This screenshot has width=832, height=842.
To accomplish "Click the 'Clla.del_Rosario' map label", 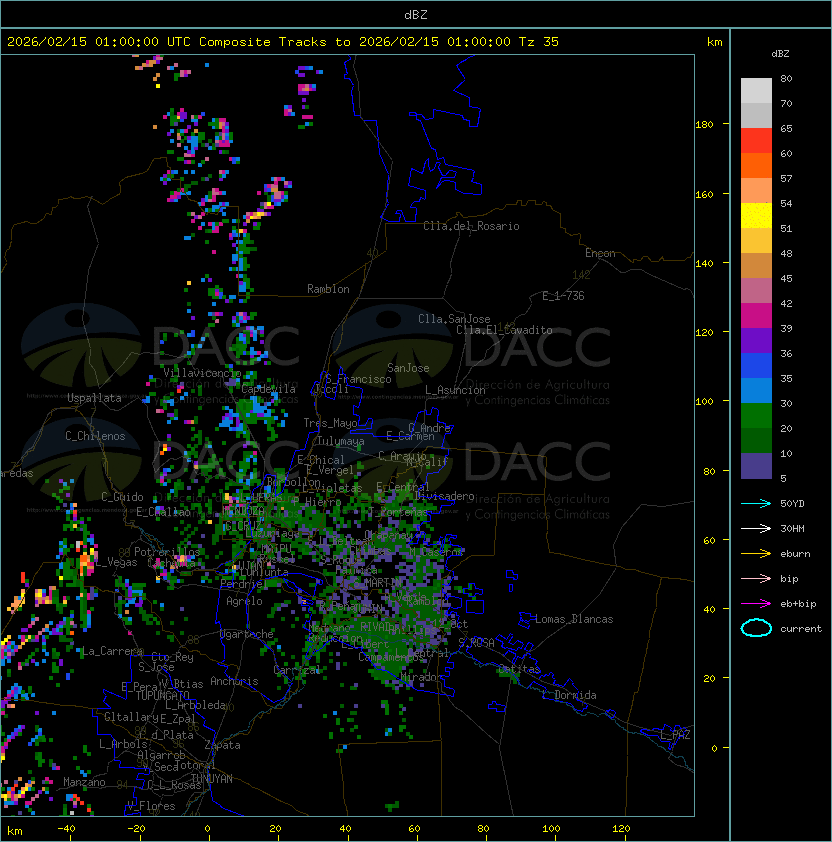I will (x=471, y=226).
